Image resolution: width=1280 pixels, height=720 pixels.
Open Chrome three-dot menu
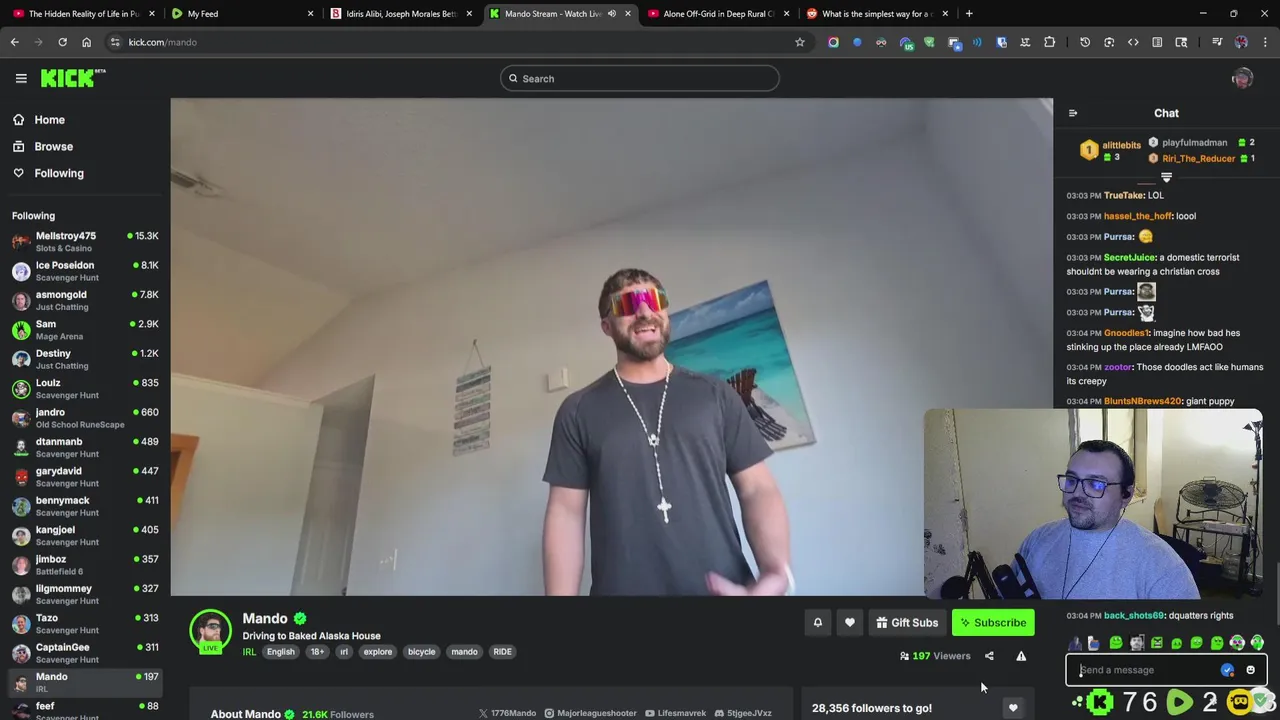(x=1265, y=42)
